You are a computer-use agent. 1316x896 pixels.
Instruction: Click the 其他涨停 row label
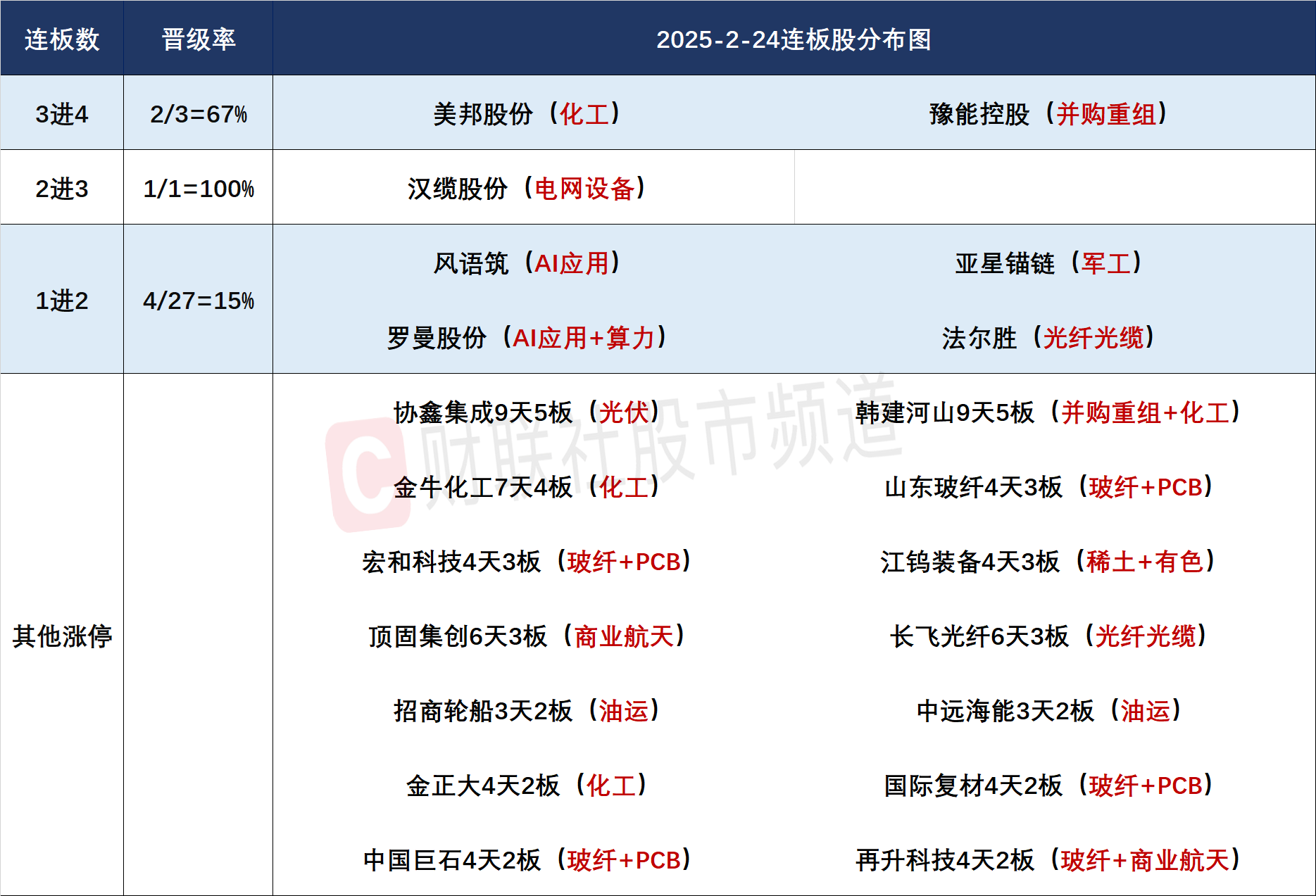62,636
